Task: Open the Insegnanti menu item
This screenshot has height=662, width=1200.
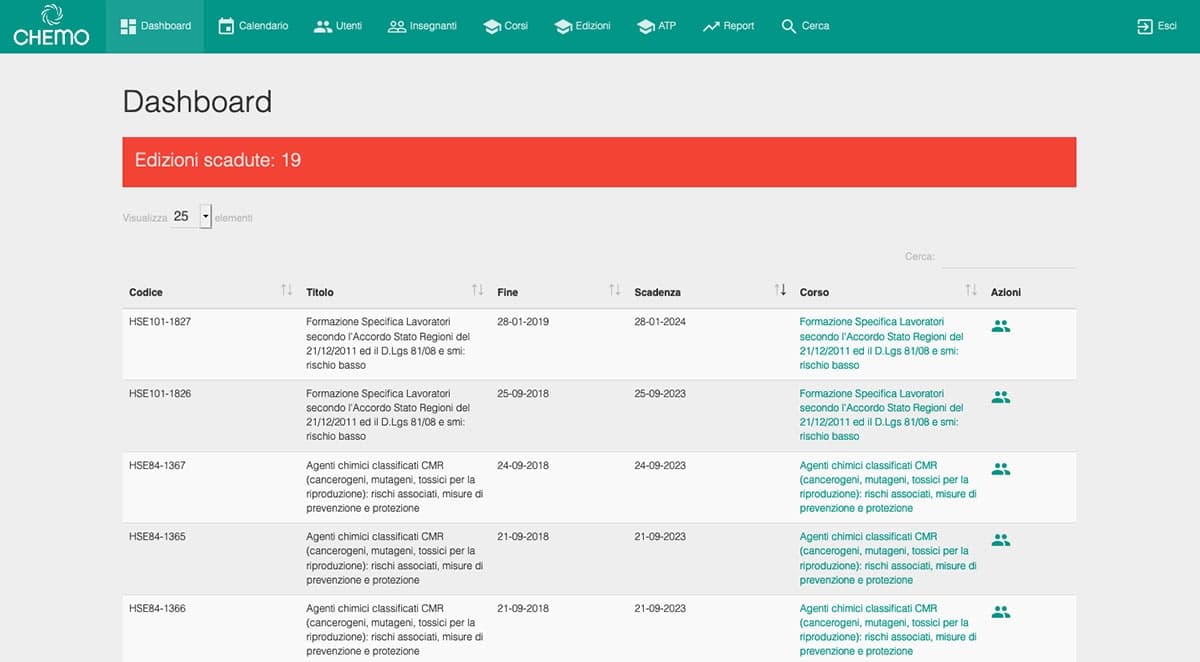Action: (422, 26)
